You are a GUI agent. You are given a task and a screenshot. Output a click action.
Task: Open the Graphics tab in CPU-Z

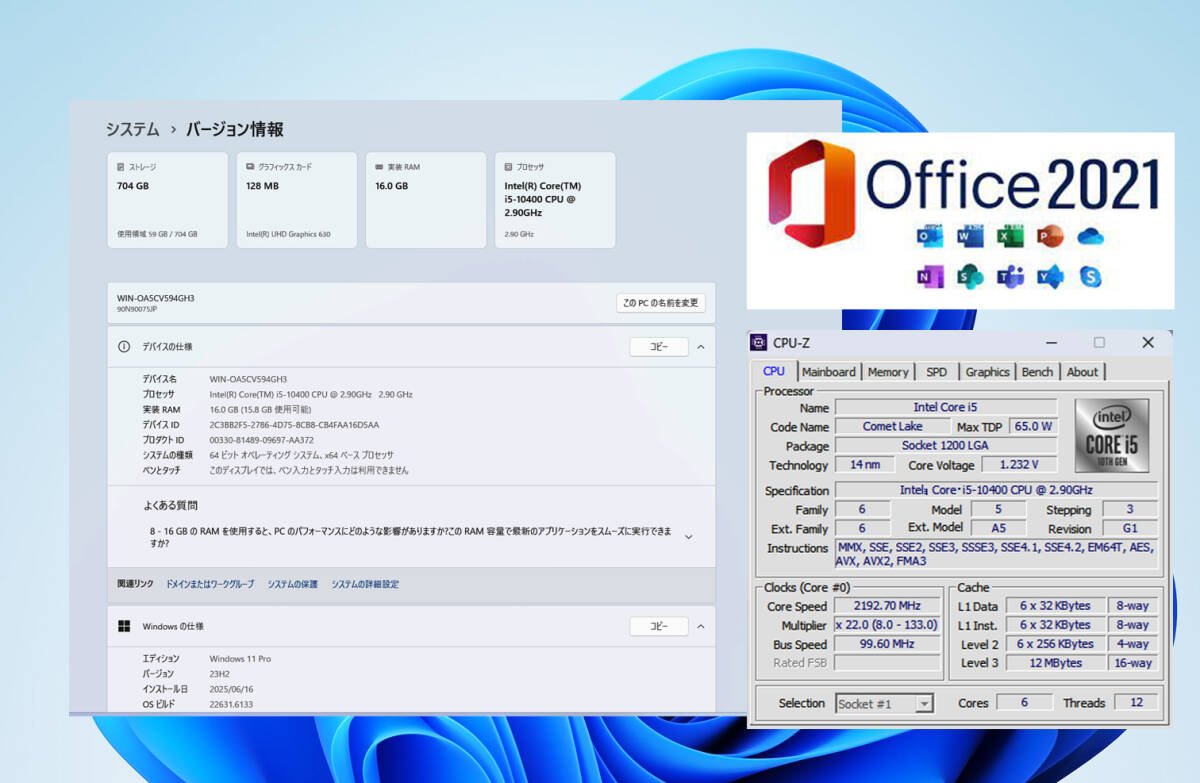coord(987,372)
